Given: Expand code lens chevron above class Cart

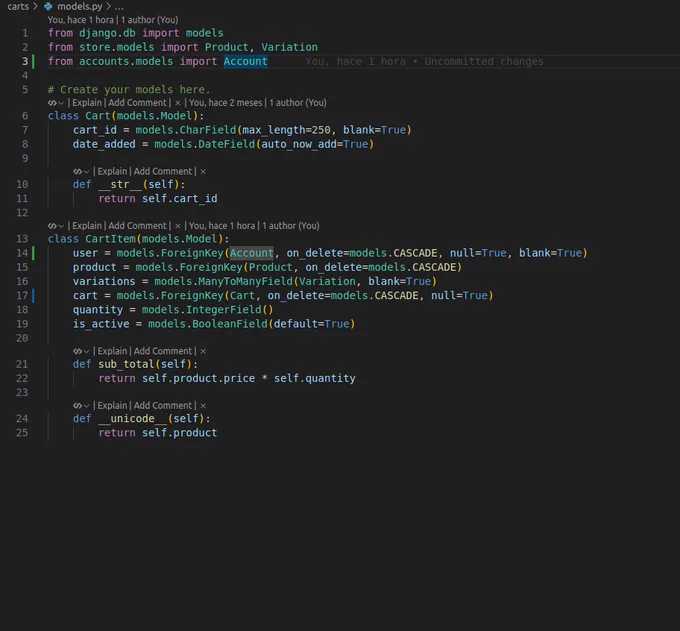Looking at the screenshot, I should pyautogui.click(x=61, y=103).
